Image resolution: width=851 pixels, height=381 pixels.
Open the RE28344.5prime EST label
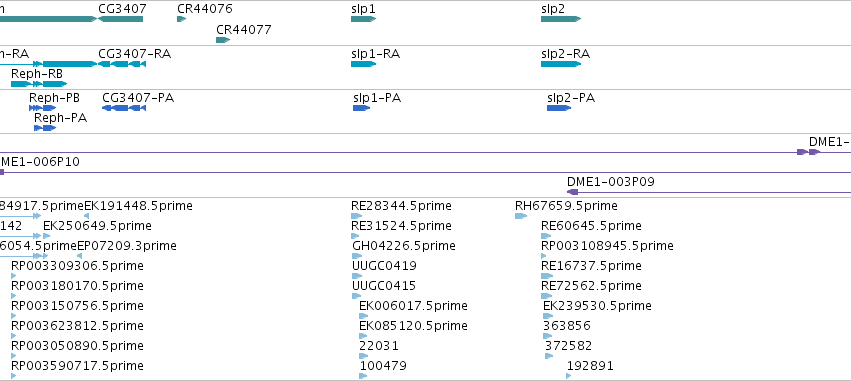[401, 206]
